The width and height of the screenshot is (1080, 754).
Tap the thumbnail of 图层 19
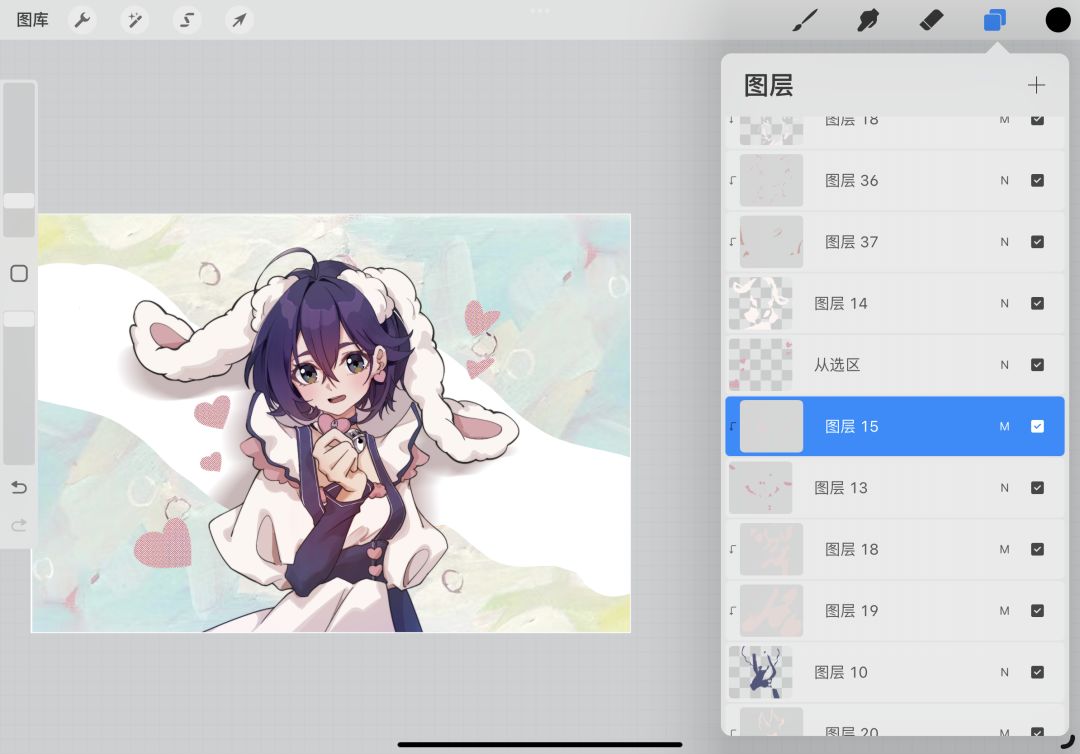coord(771,611)
